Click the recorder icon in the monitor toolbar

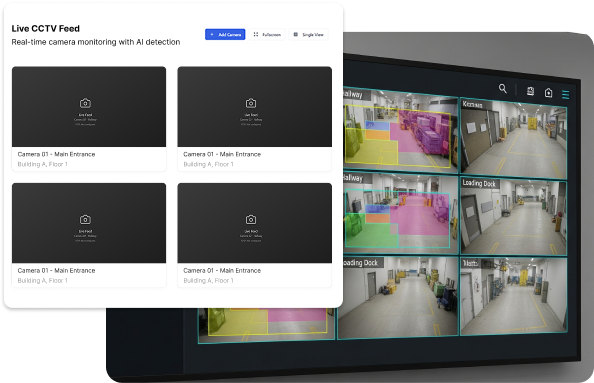530,91
